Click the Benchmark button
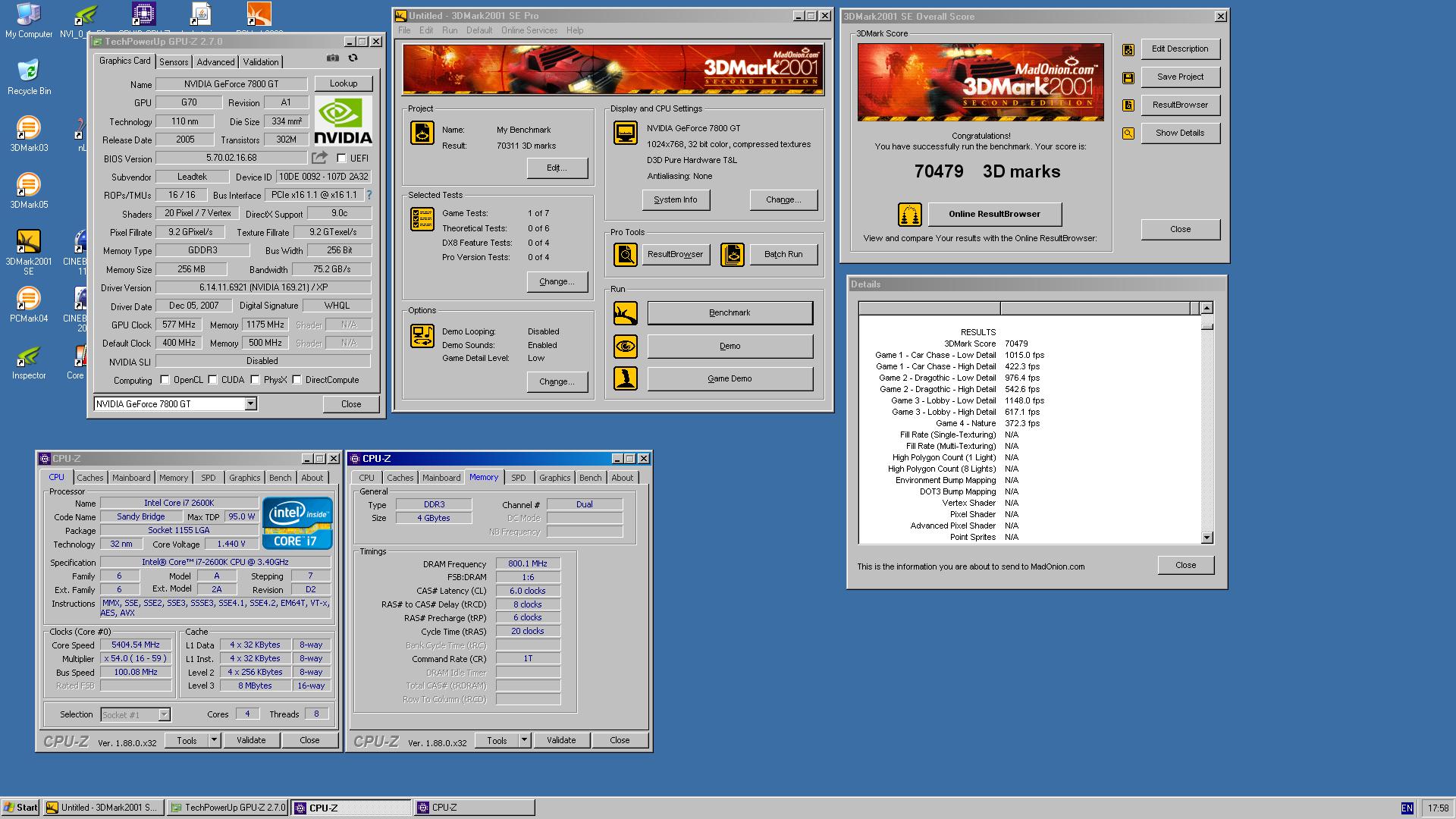The width and height of the screenshot is (1456, 819). [730, 313]
